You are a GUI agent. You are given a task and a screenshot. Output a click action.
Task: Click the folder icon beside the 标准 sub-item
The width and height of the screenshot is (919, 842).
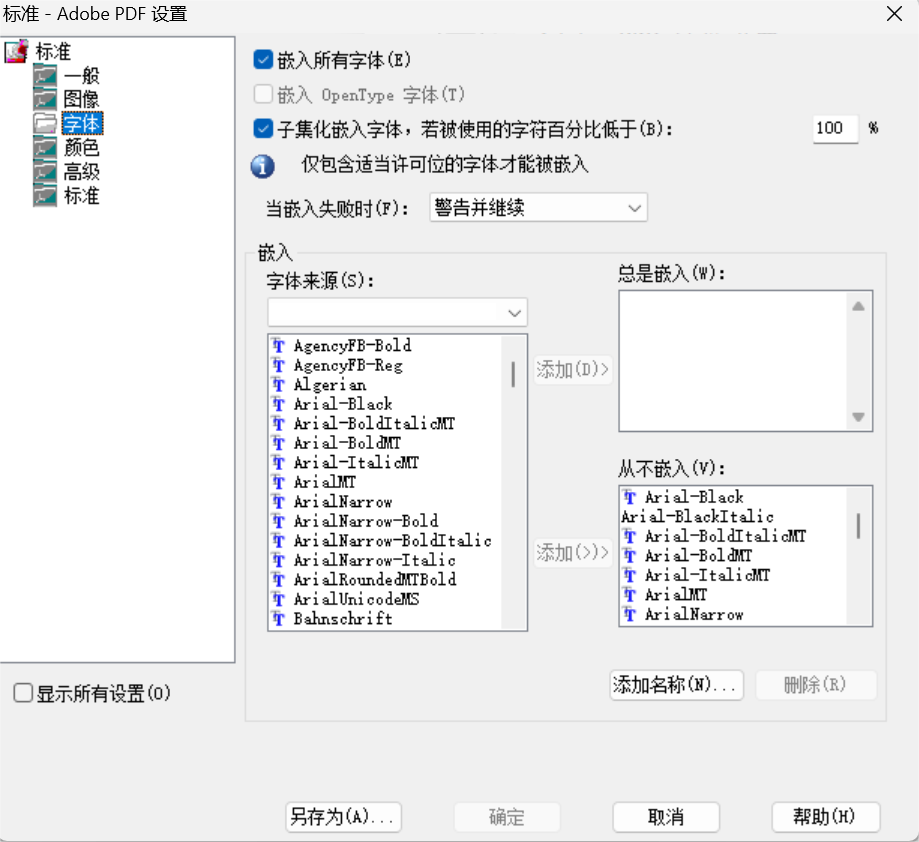tap(45, 196)
